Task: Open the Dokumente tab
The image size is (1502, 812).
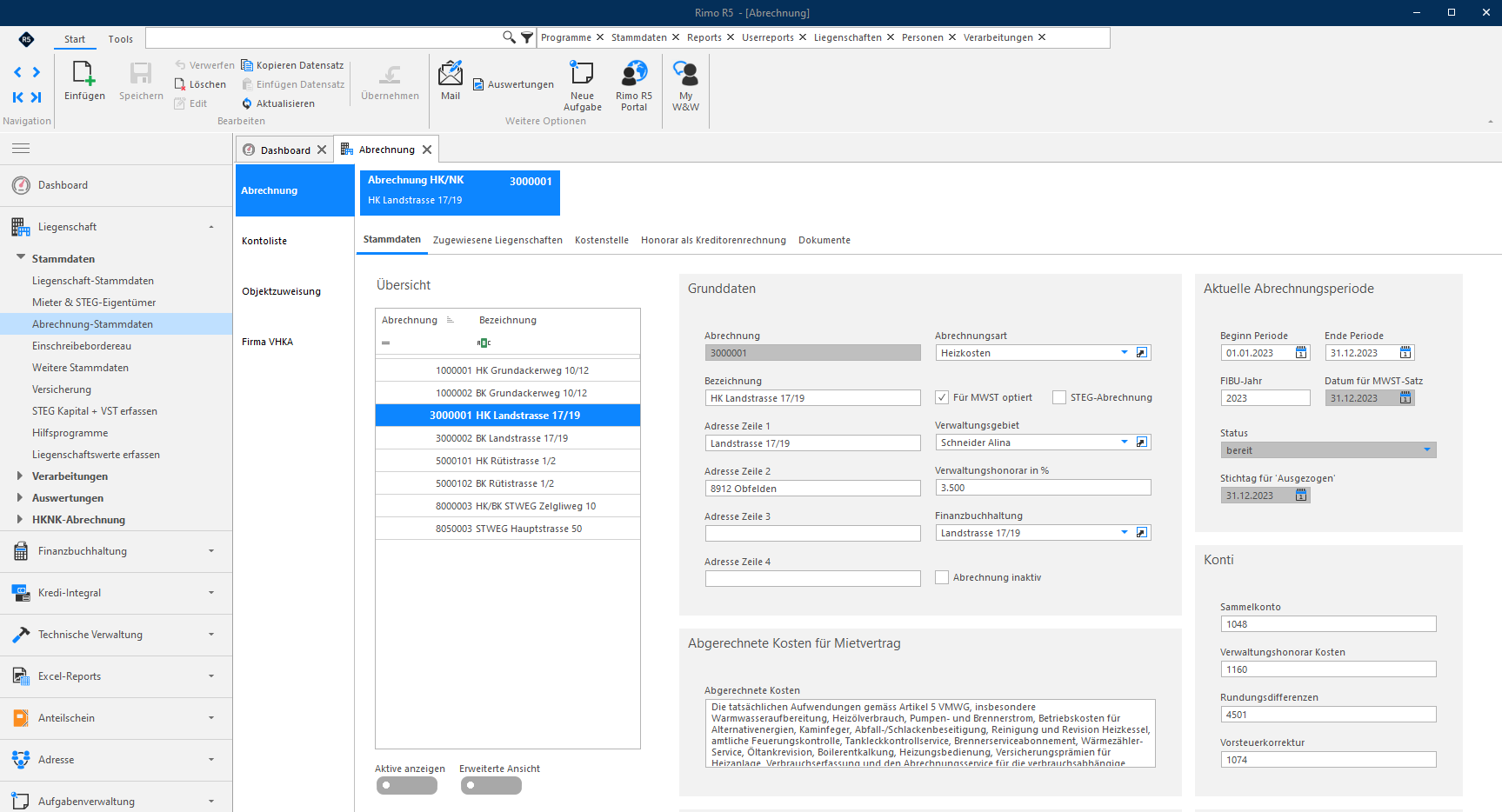Action: pyautogui.click(x=824, y=240)
